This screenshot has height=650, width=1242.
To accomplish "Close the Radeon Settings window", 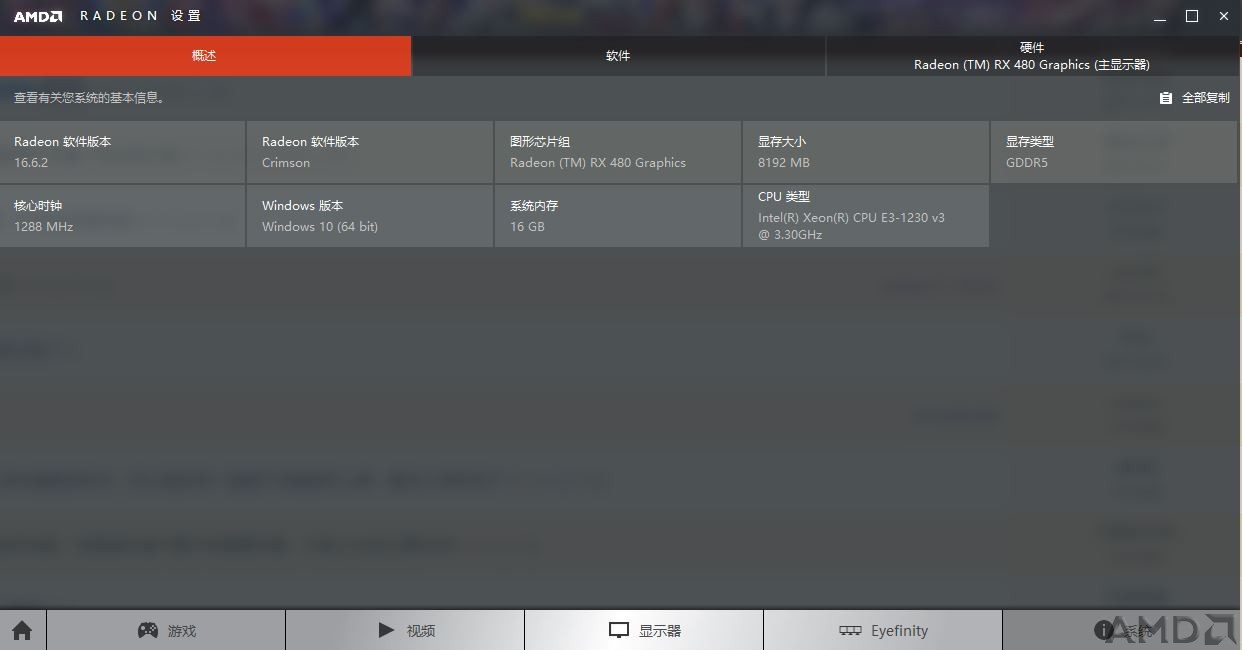I will click(1224, 17).
